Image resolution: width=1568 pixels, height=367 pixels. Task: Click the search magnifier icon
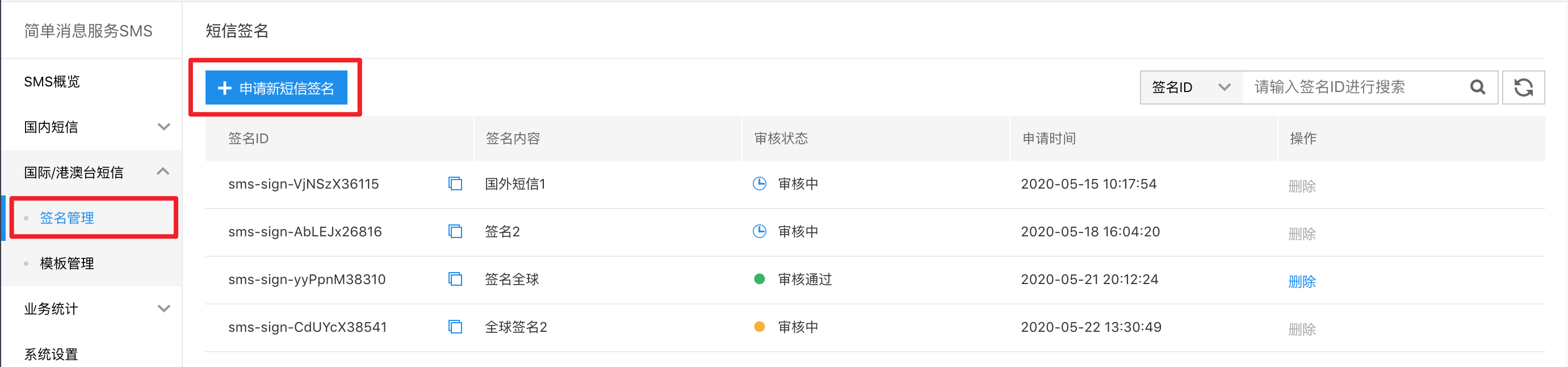click(1477, 87)
